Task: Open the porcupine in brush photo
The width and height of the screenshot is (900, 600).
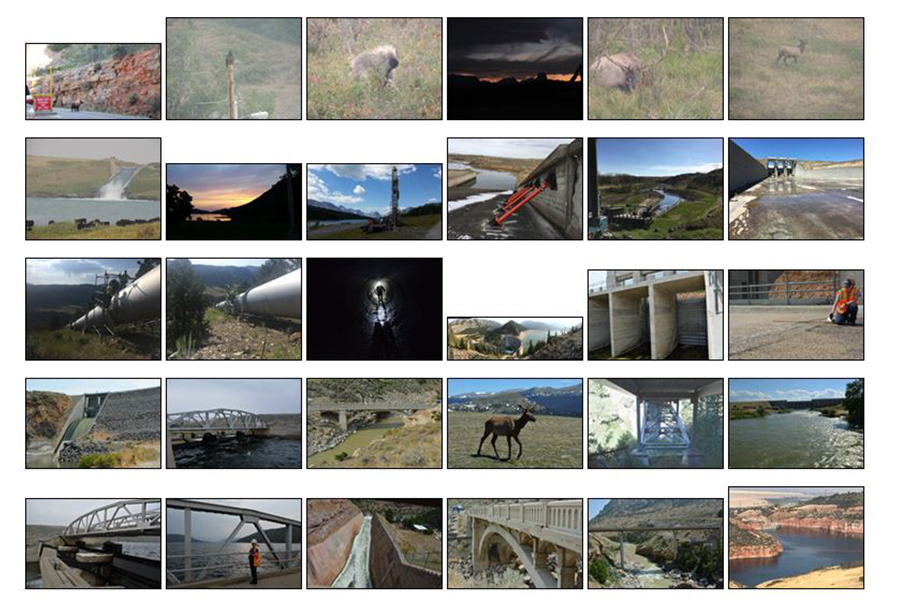Action: tap(374, 68)
